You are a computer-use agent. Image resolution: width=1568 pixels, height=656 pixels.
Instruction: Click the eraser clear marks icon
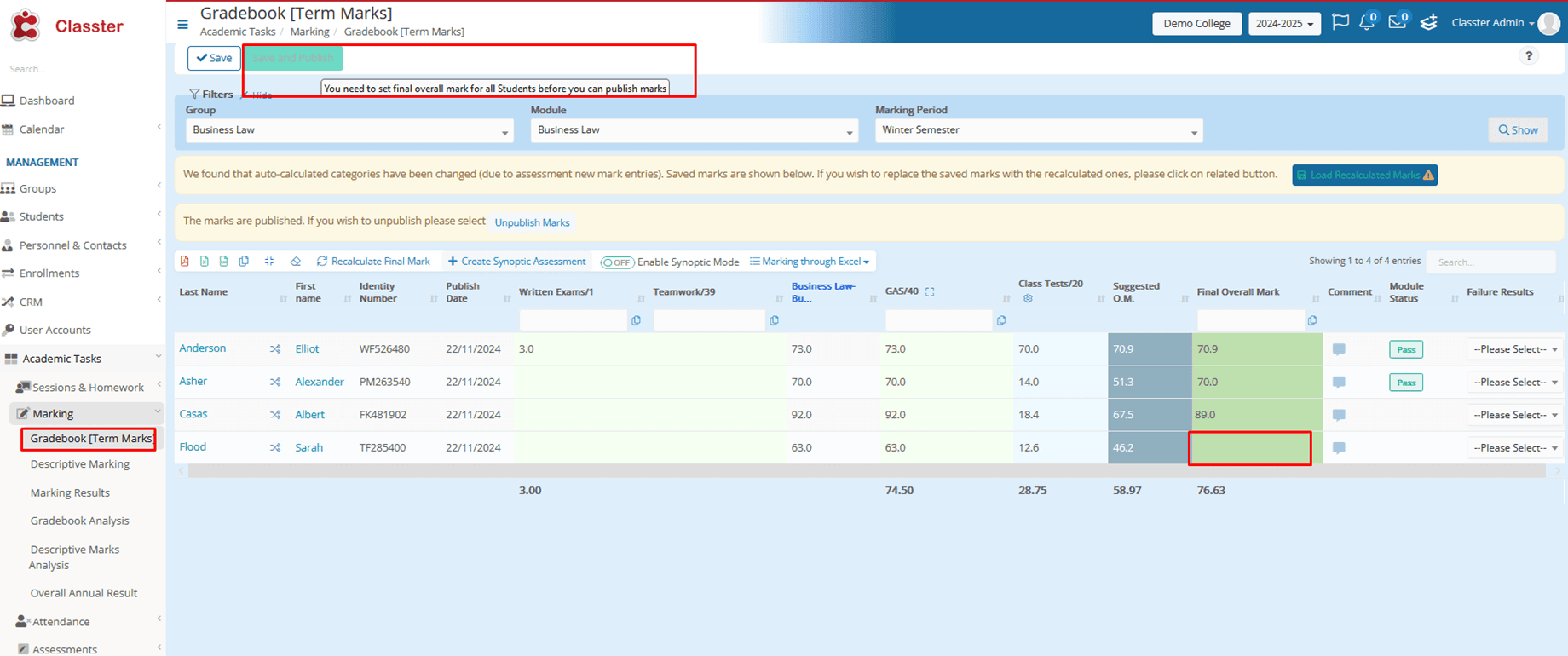tap(296, 262)
